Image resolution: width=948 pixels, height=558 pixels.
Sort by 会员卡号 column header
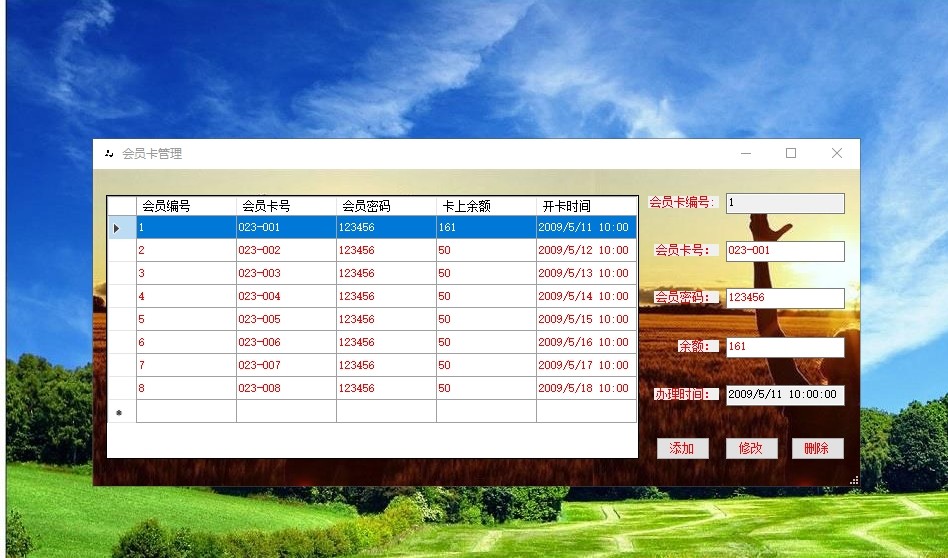click(x=287, y=206)
